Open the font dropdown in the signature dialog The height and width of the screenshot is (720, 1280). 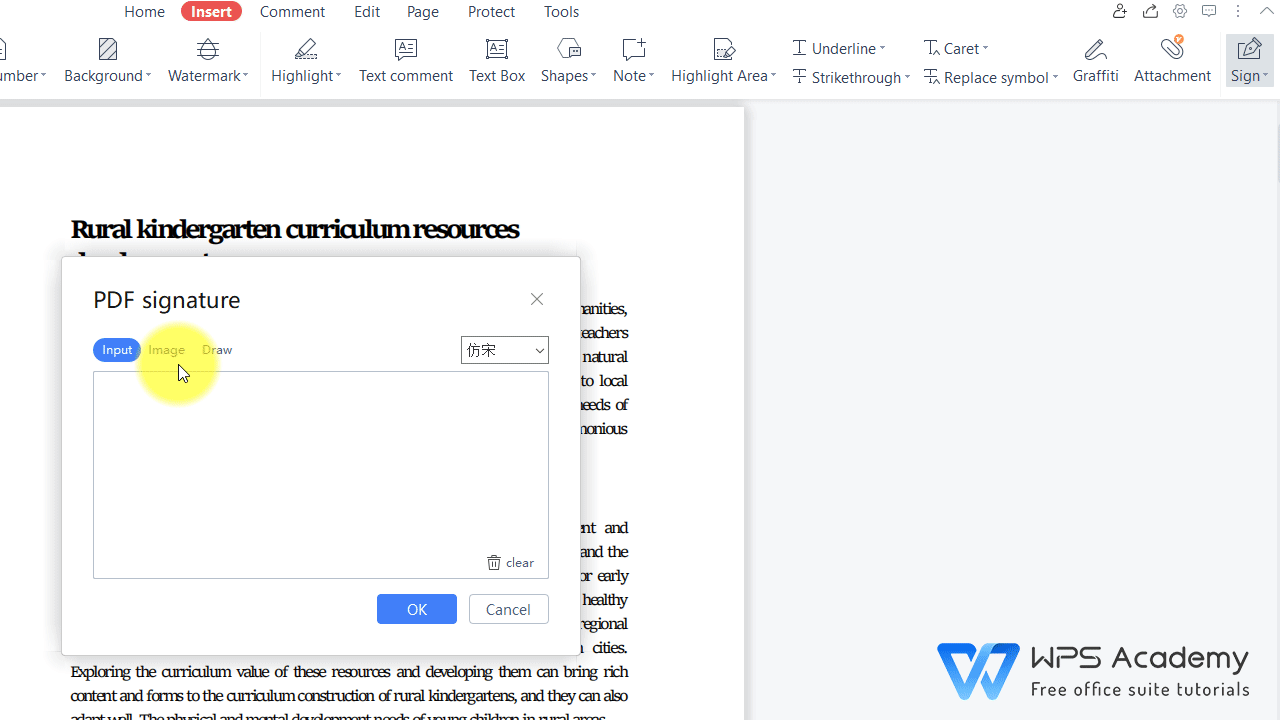[504, 349]
